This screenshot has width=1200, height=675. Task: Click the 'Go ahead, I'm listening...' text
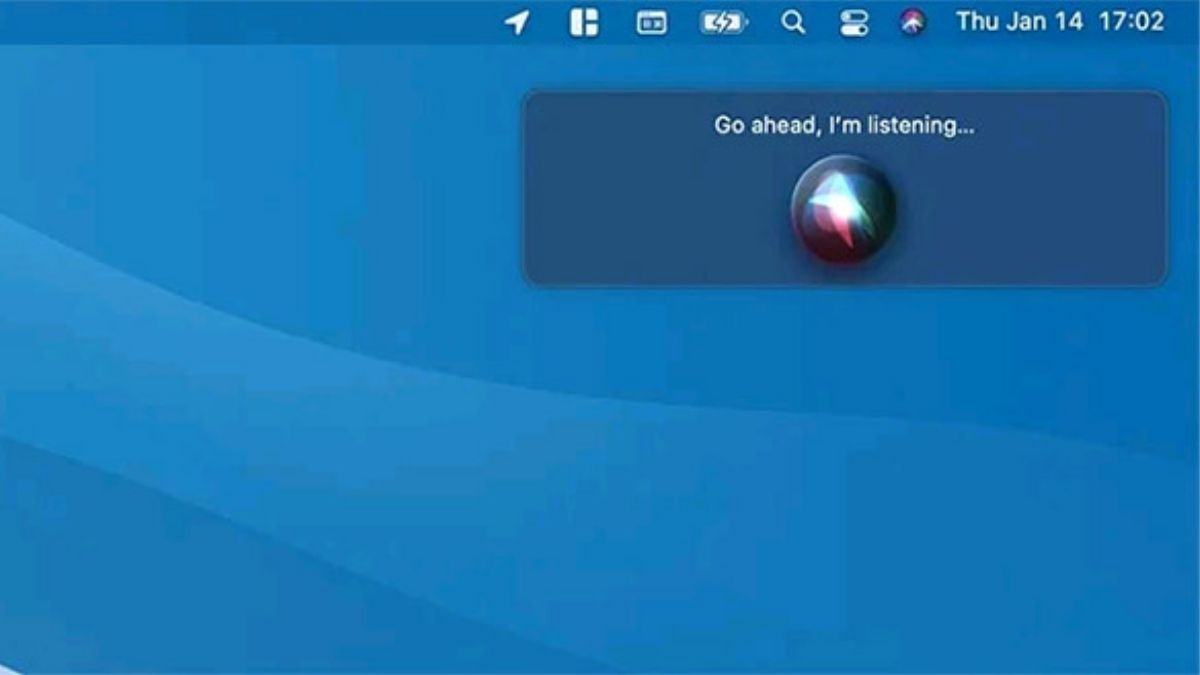[844, 126]
